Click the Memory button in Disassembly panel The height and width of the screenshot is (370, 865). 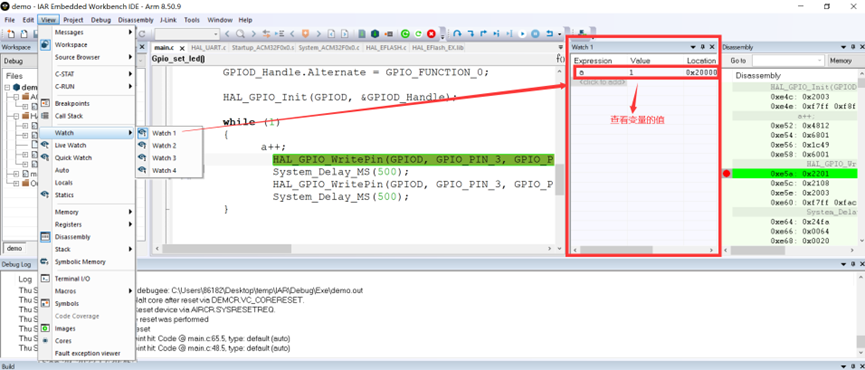click(840, 61)
